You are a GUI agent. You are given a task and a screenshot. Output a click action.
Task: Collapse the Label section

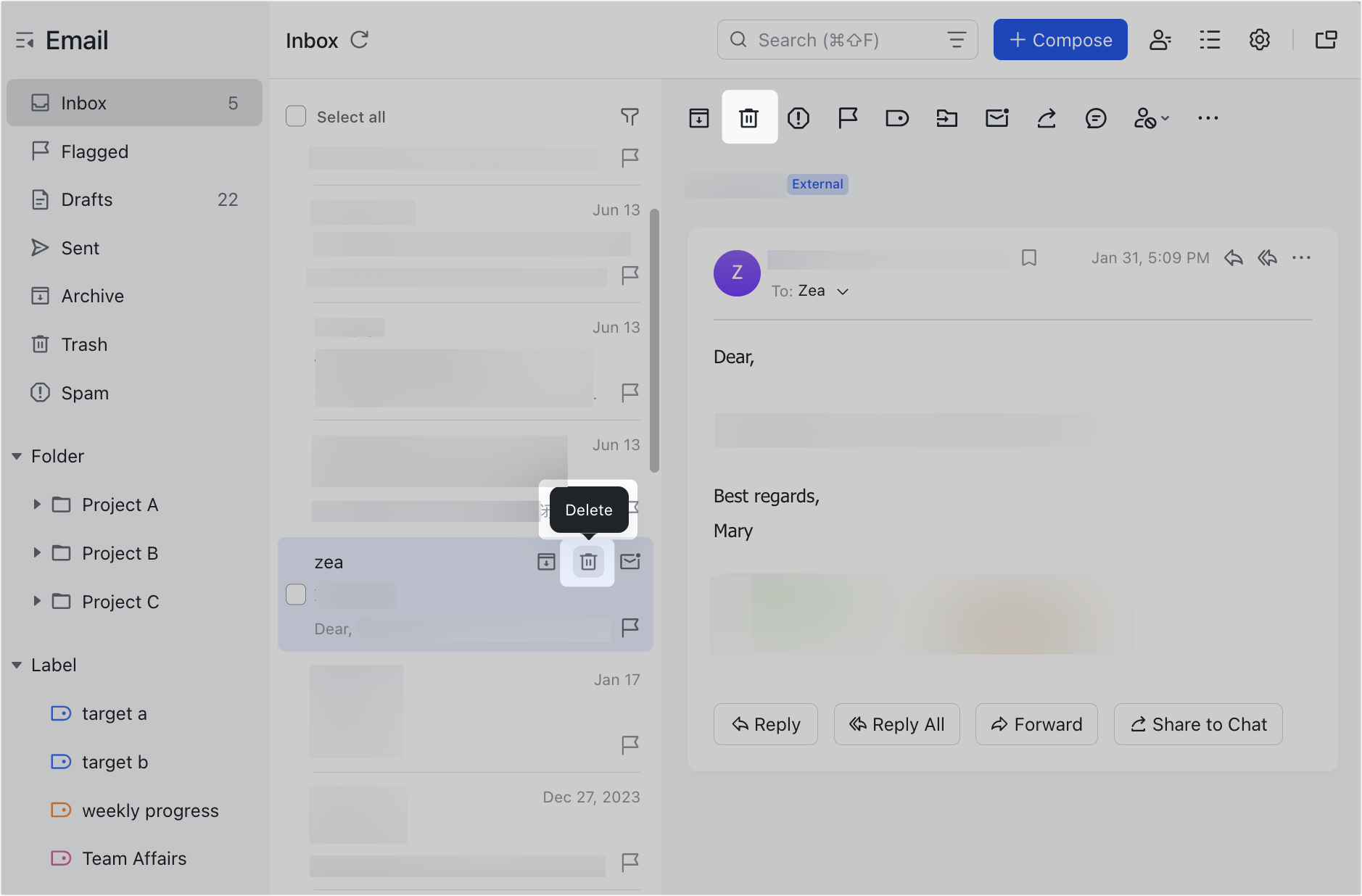tap(16, 665)
